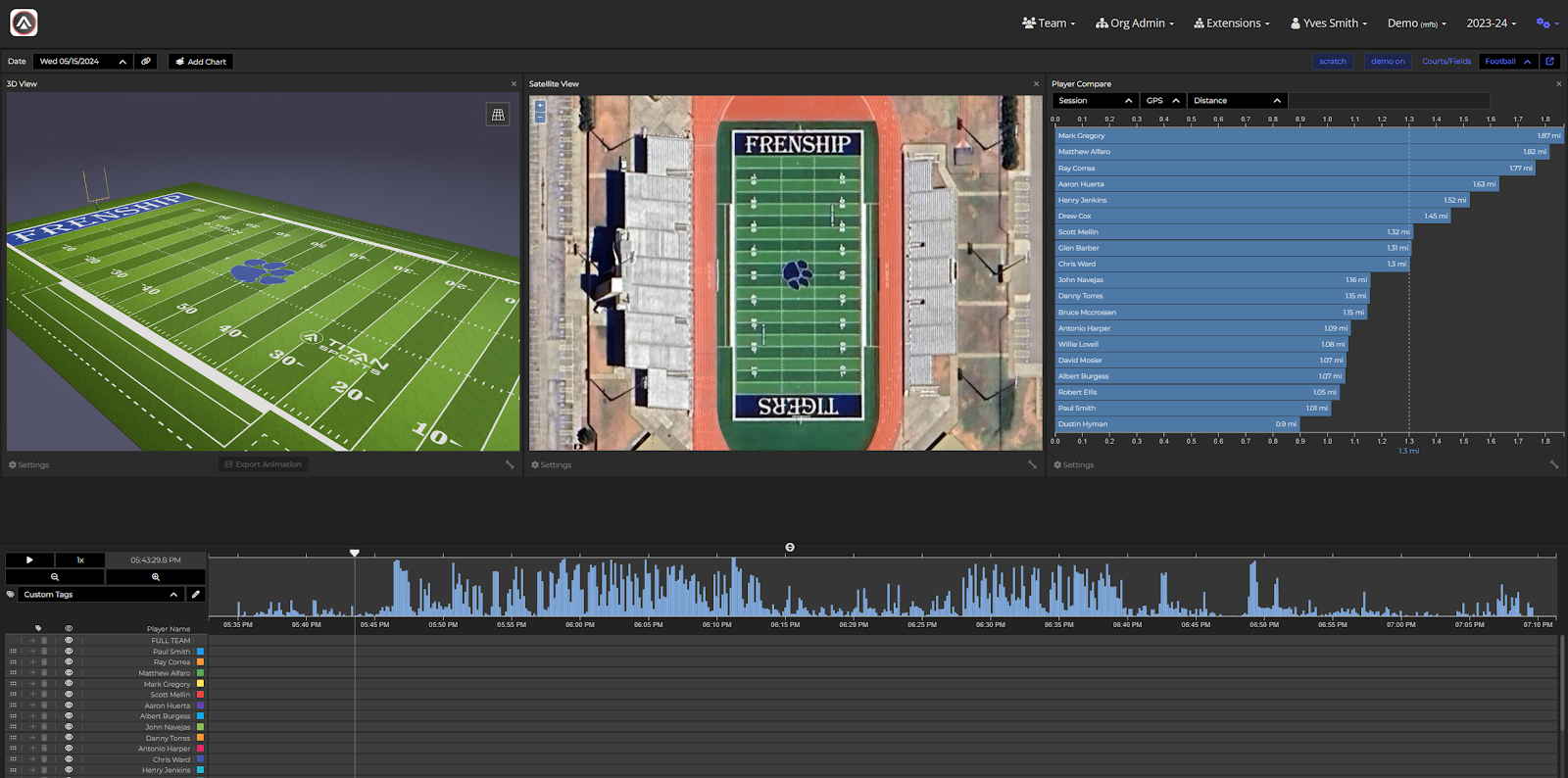Toggle visibility eye for Chris Ward

pos(69,759)
